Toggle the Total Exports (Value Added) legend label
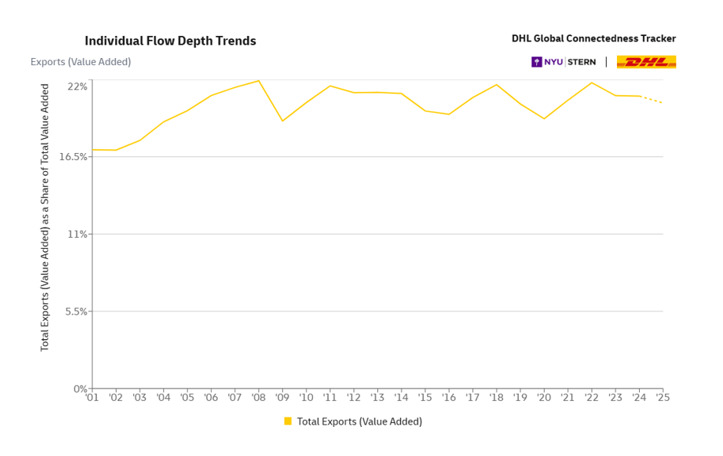The width and height of the screenshot is (723, 456). (359, 421)
